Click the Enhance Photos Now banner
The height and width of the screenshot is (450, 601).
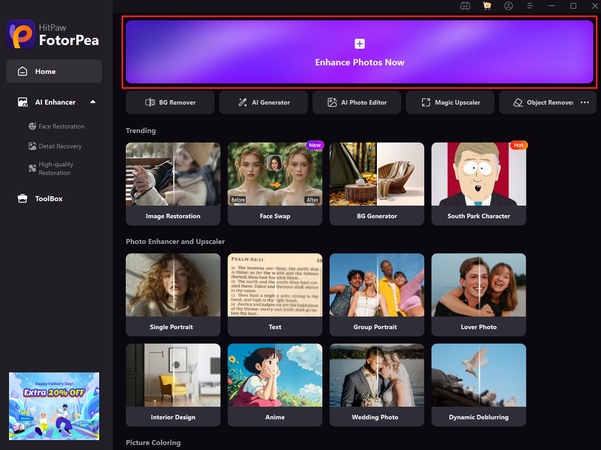360,52
